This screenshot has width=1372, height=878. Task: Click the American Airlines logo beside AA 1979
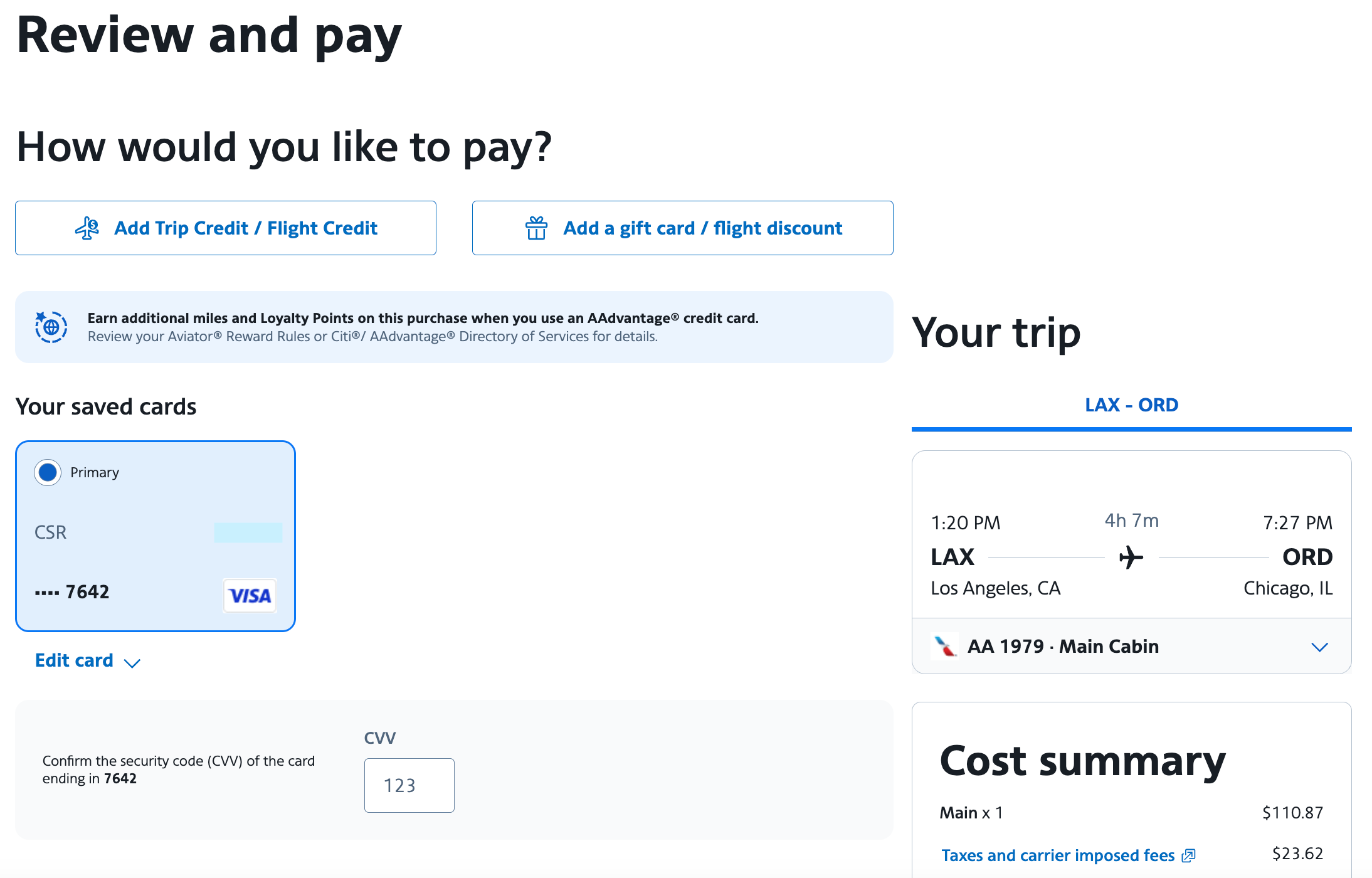(x=944, y=646)
